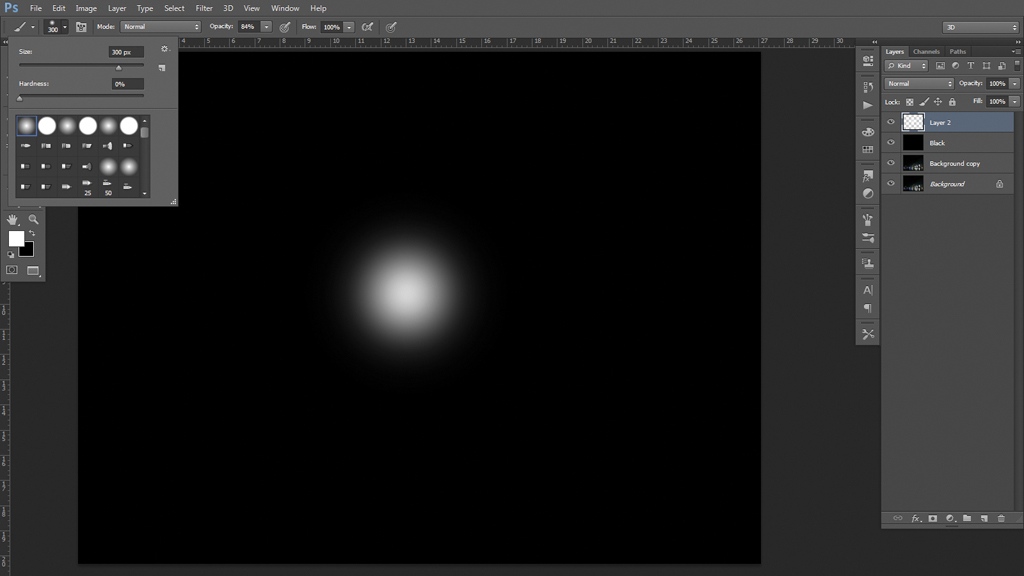Link layers icon in Layers panel
This screenshot has width=1024, height=576.
click(x=898, y=519)
